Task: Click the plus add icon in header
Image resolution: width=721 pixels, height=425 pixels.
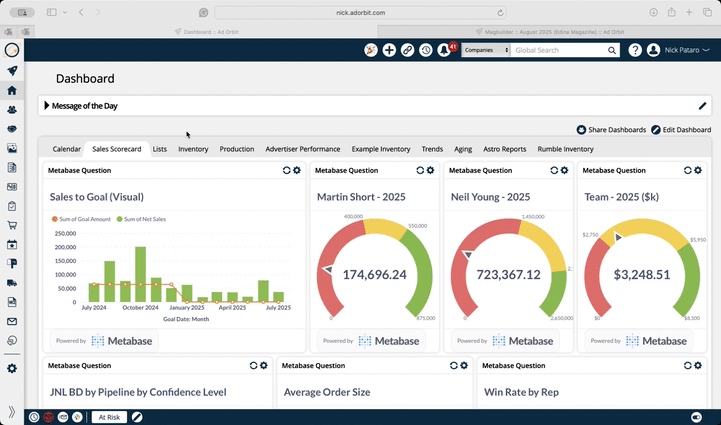Action: tap(389, 50)
